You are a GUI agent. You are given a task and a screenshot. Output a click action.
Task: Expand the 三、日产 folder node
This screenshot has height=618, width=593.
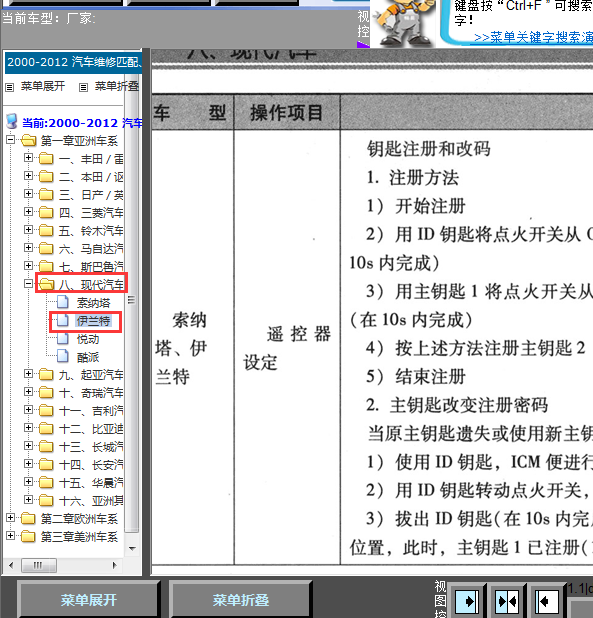(28, 194)
